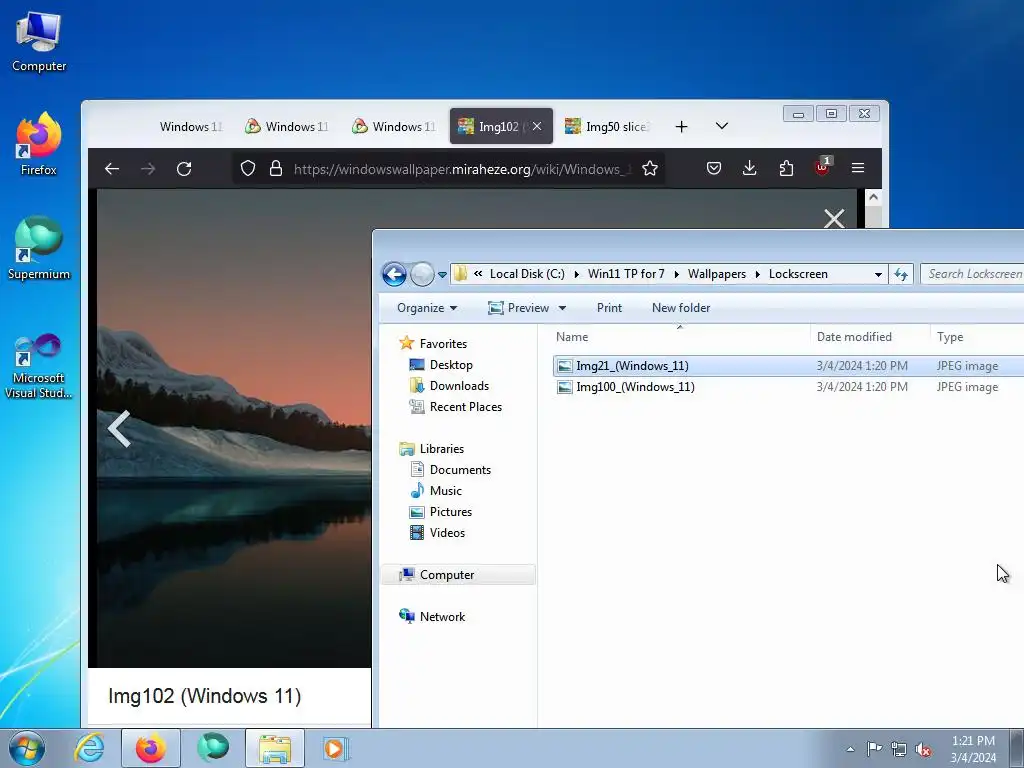Screen dimensions: 1024x768
Task: Switch to the Img102 tab
Action: 501,126
